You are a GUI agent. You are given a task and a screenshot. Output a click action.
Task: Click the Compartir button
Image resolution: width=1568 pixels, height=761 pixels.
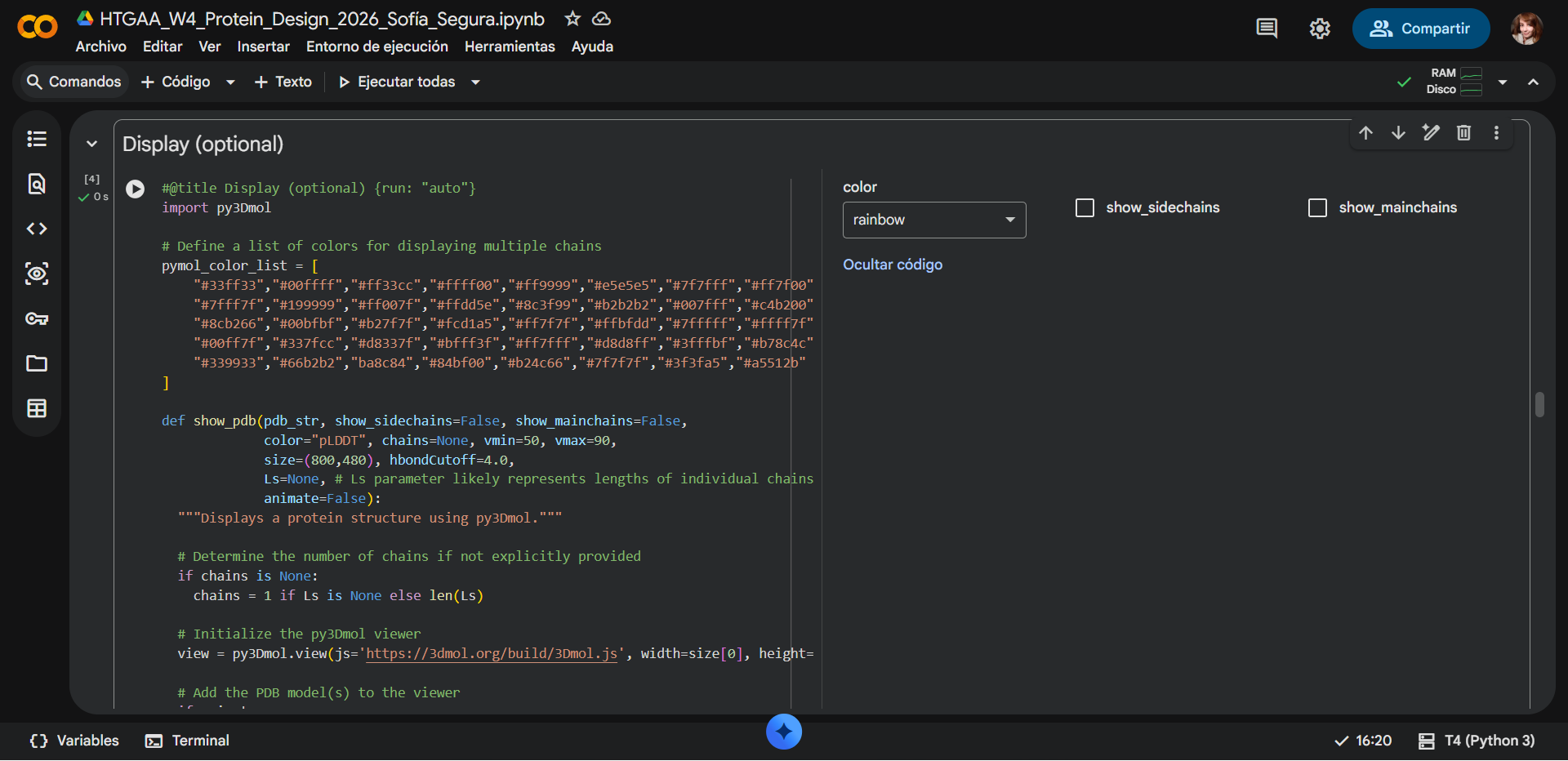[1421, 29]
